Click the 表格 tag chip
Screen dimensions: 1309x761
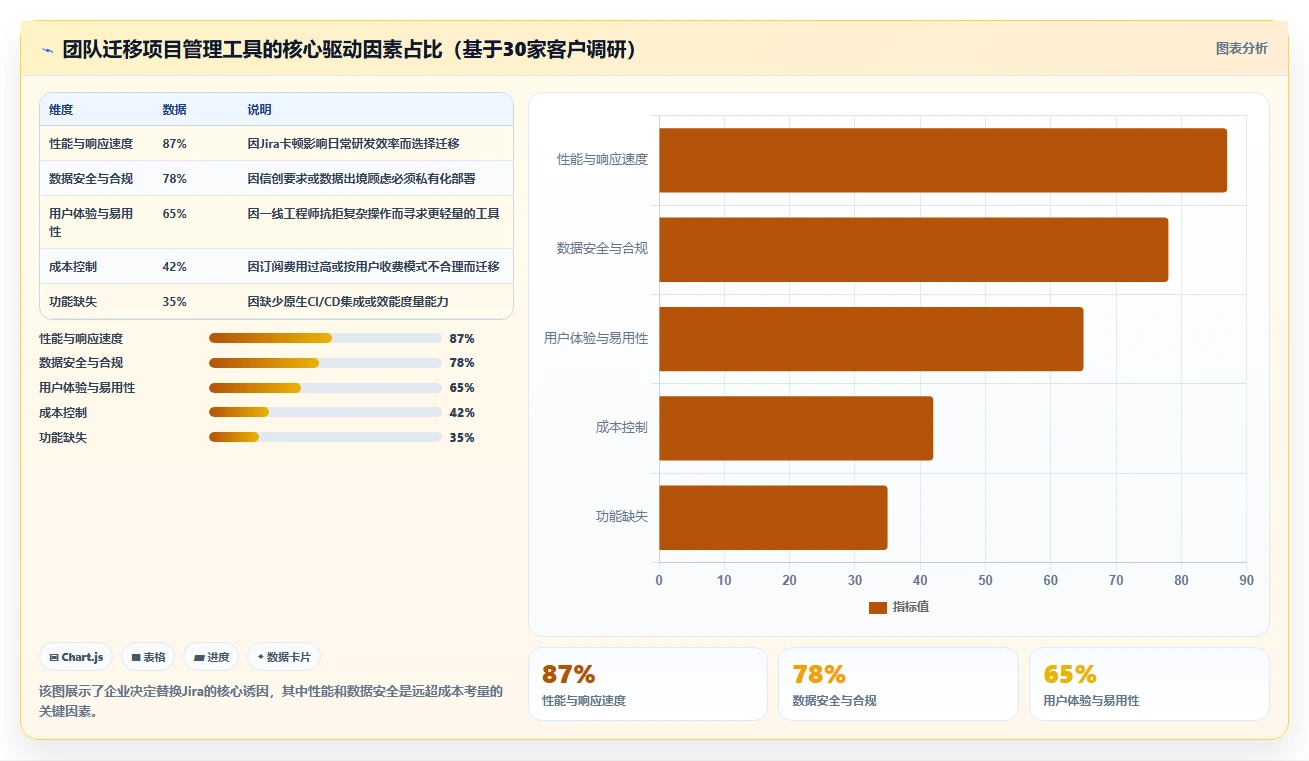coord(148,657)
